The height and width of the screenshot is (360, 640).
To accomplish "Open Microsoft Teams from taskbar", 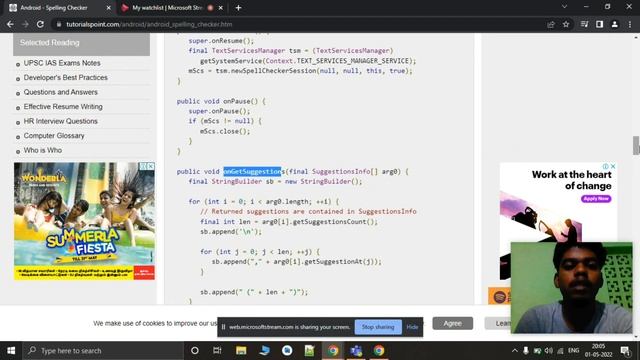I will pyautogui.click(x=356, y=351).
